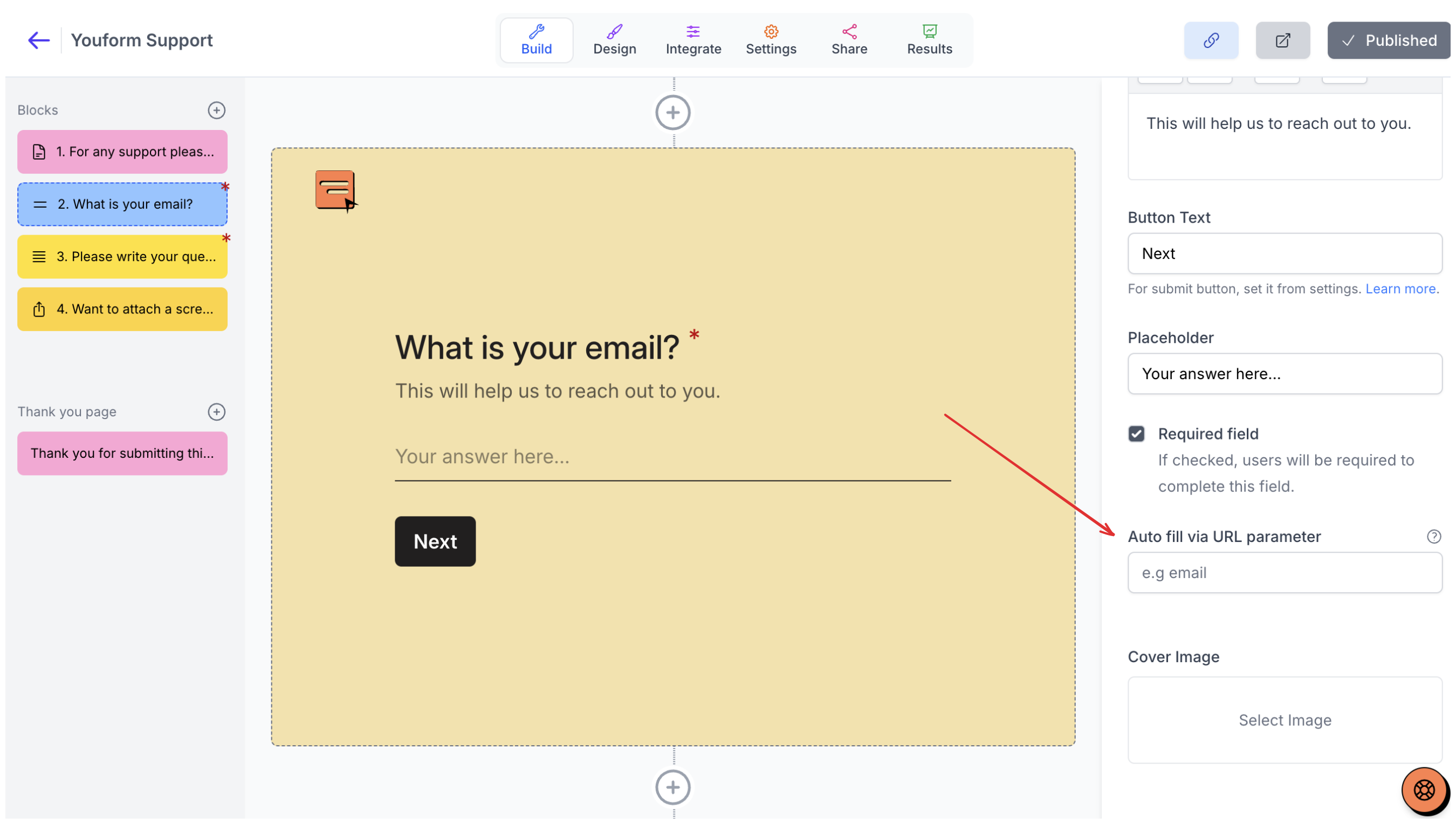Select block 1 For any support please
The image size is (1456, 824).
122,152
